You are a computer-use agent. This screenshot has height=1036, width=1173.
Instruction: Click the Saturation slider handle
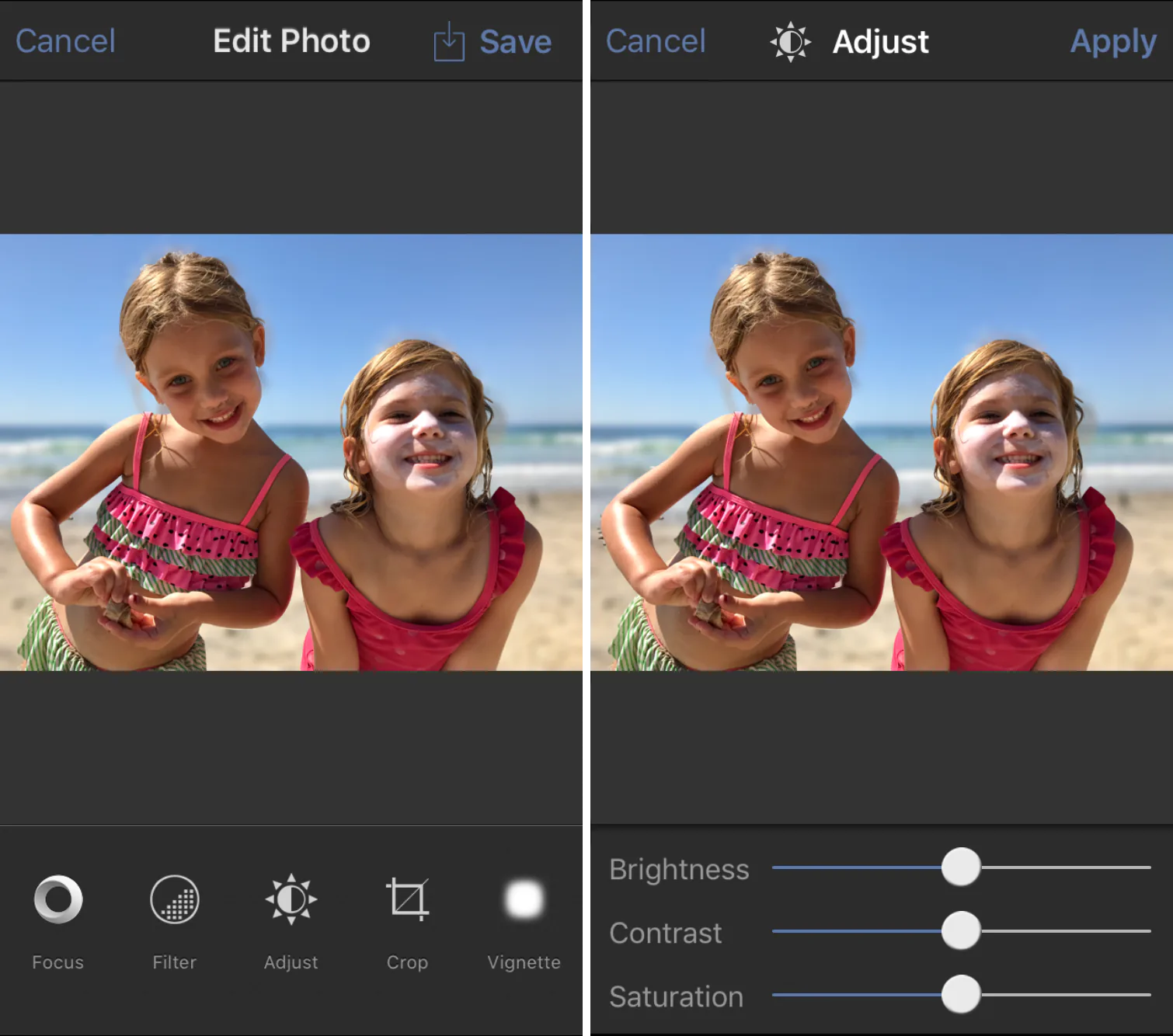click(x=961, y=994)
